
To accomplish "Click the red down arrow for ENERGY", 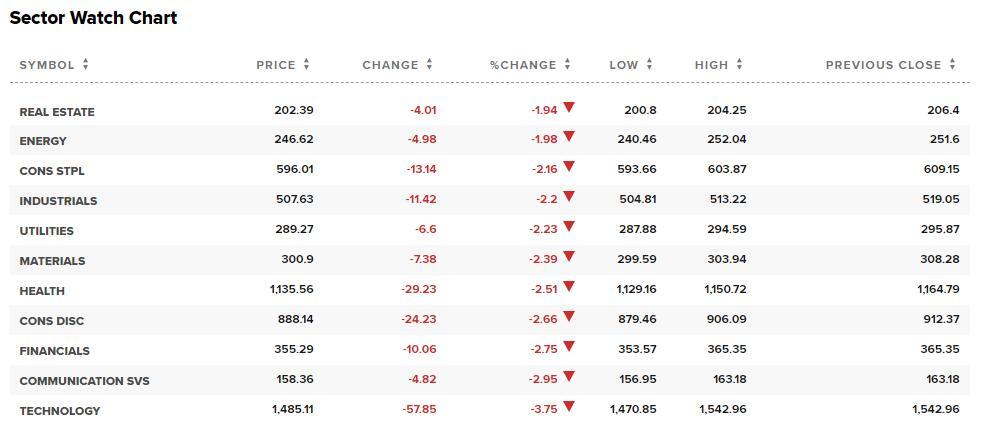I will (x=569, y=136).
